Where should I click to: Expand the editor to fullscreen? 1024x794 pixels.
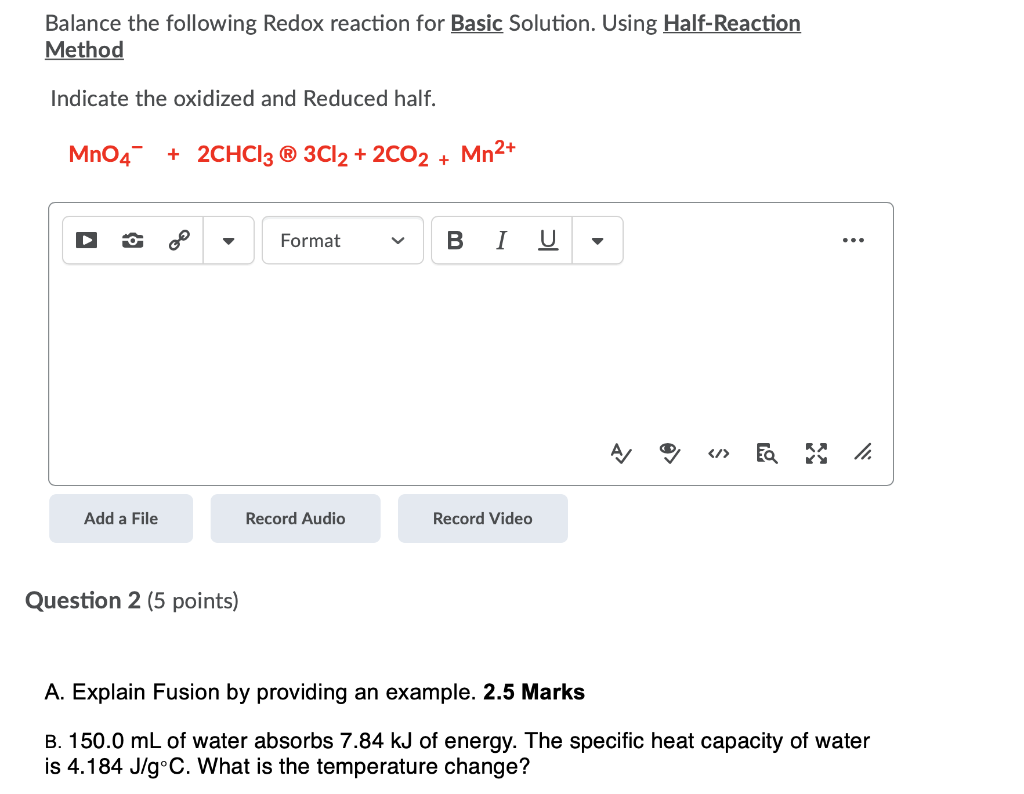815,453
